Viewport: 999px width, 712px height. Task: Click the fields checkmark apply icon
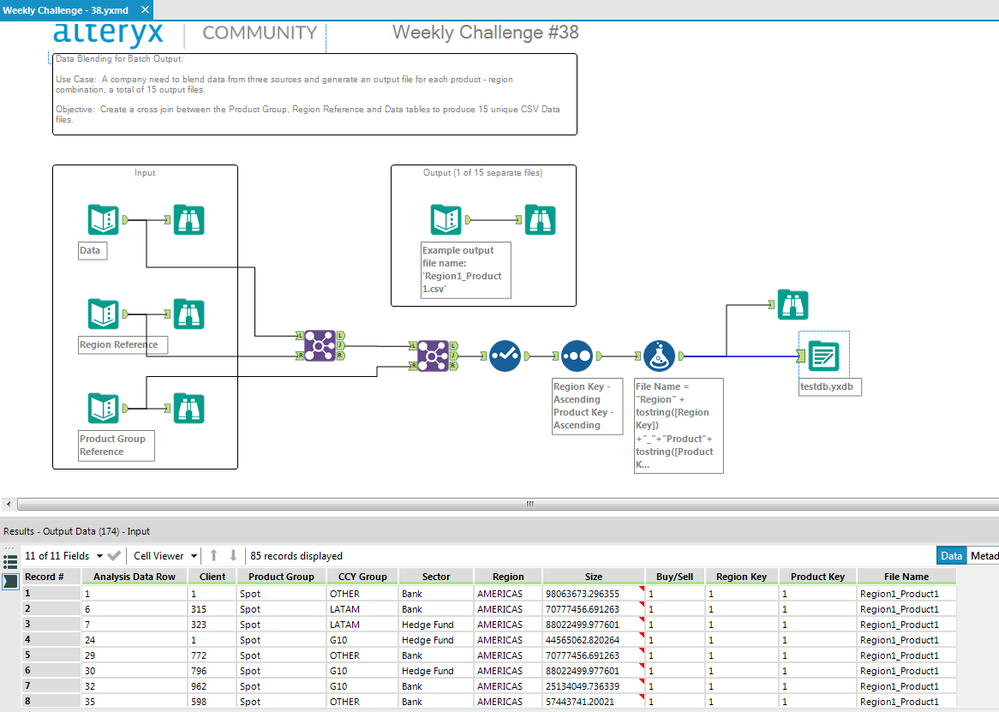[114, 556]
